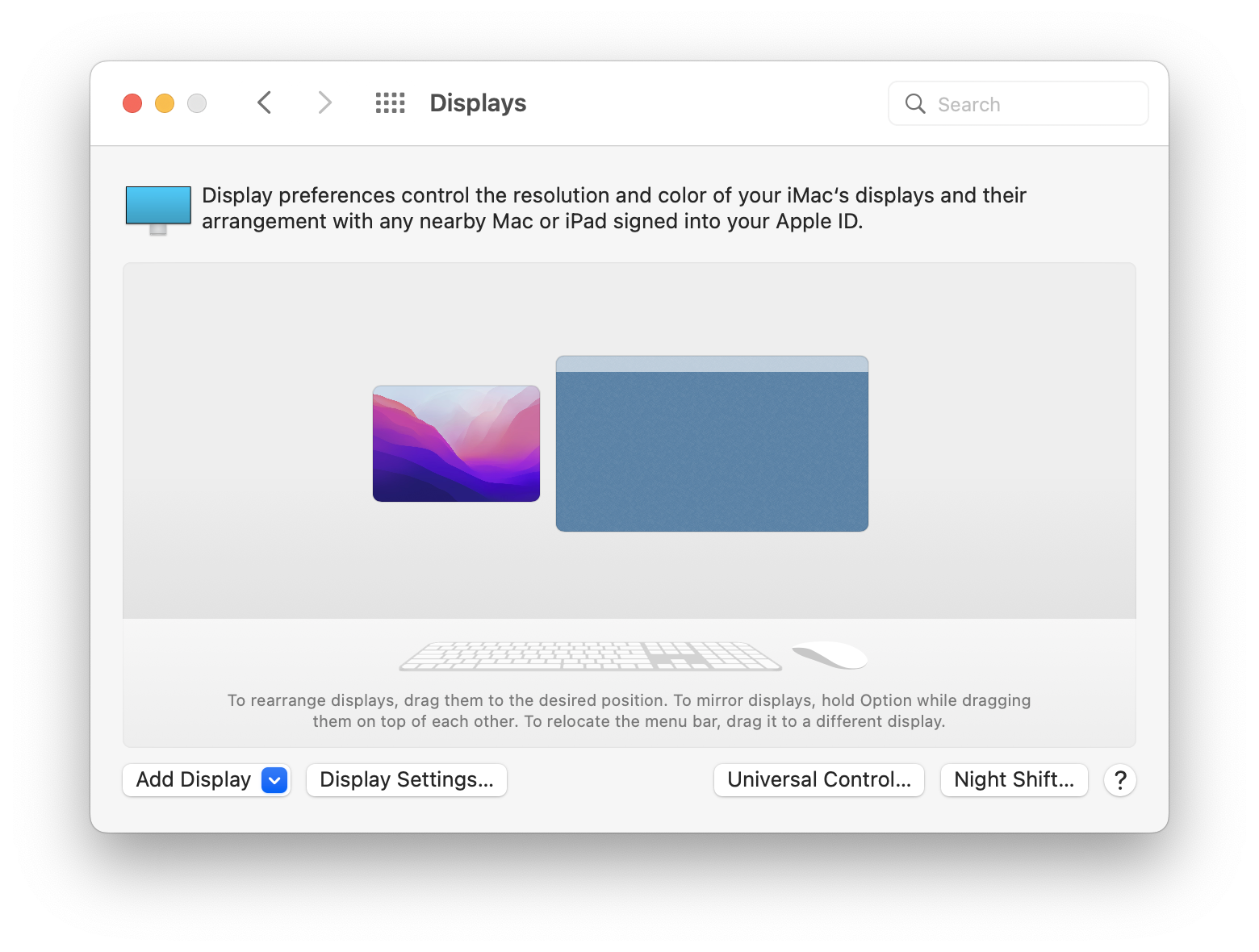
Task: Select the Monterey wallpaper display thumbnail
Action: 457,444
